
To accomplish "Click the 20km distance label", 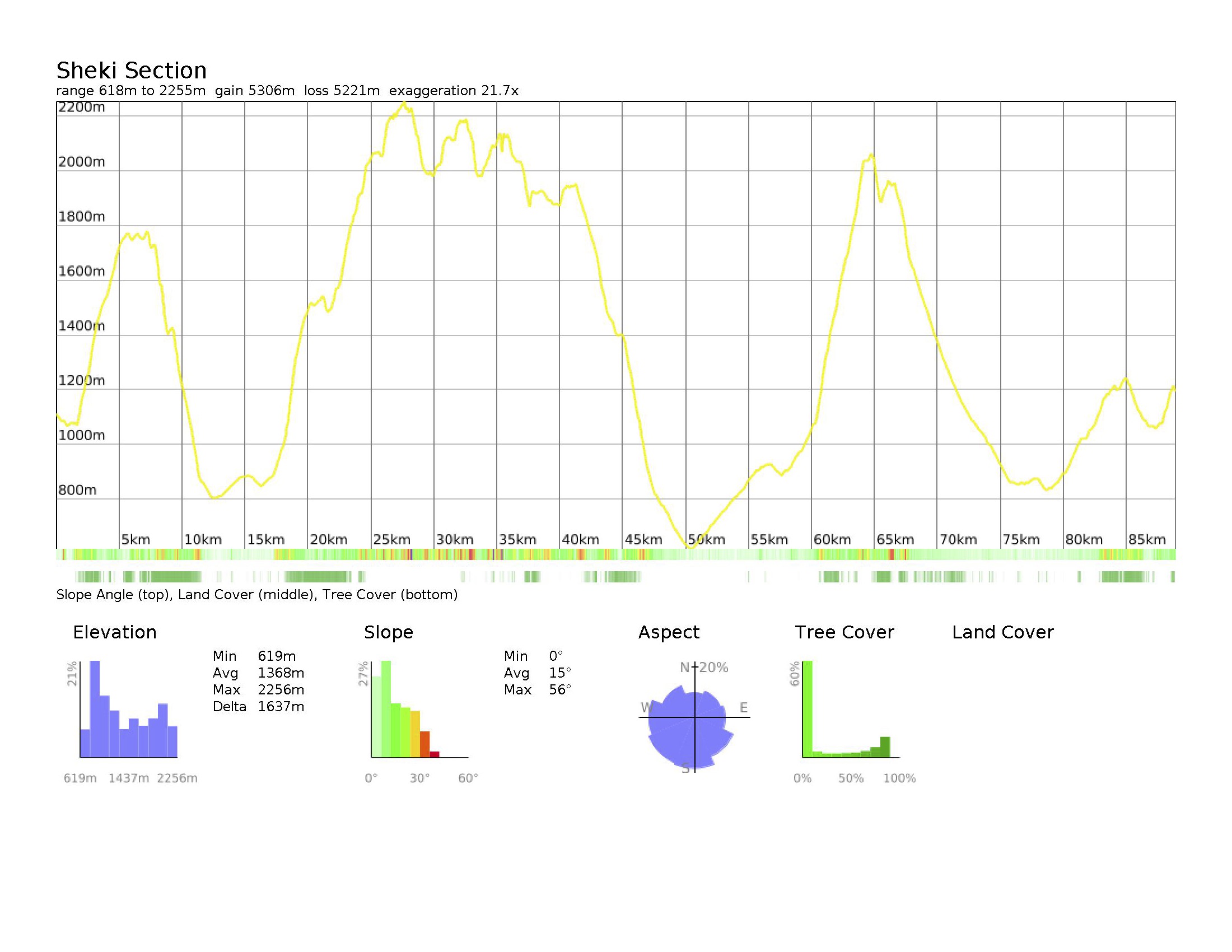I will pos(329,540).
